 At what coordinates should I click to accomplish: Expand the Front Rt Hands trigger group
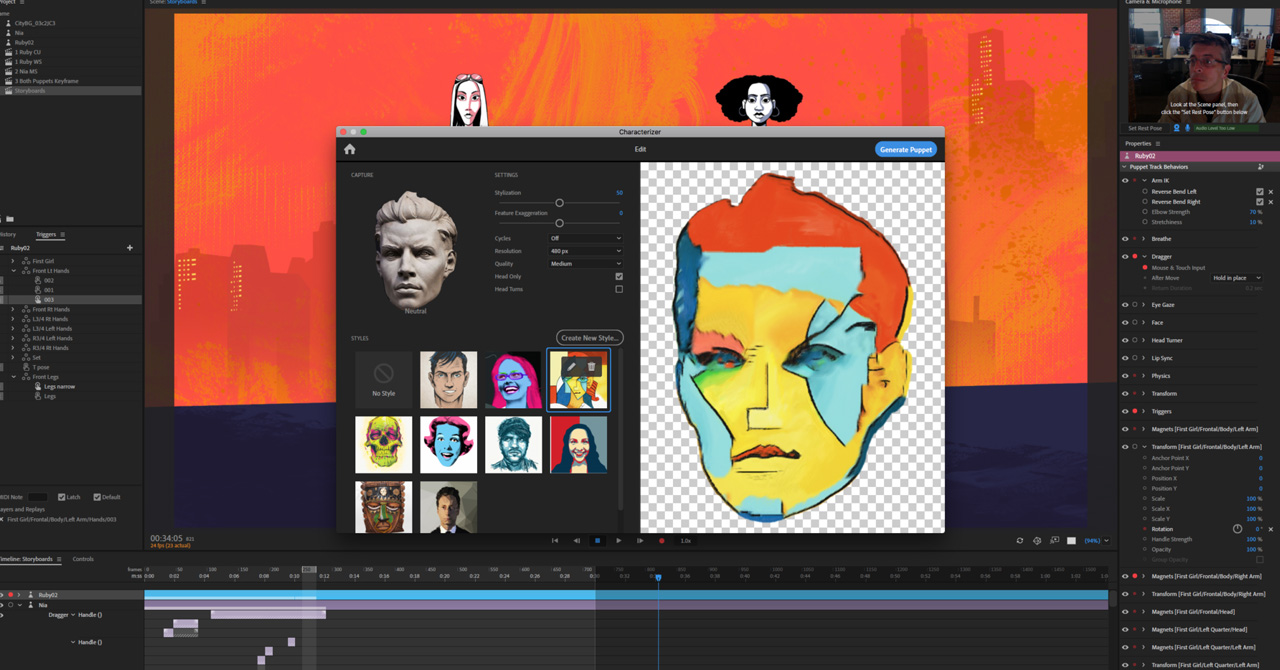tap(13, 310)
